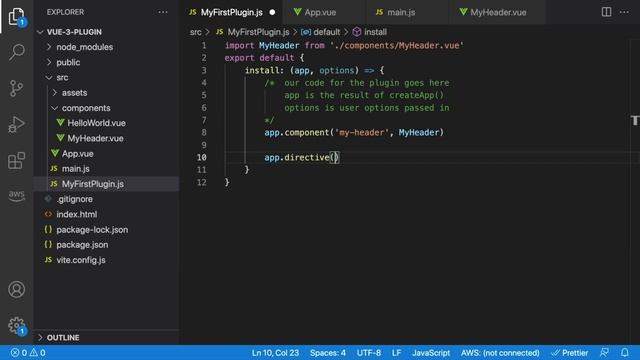Place cursor in app.directive() on line 10
Viewport: 640px width, 360px height.
(301, 157)
